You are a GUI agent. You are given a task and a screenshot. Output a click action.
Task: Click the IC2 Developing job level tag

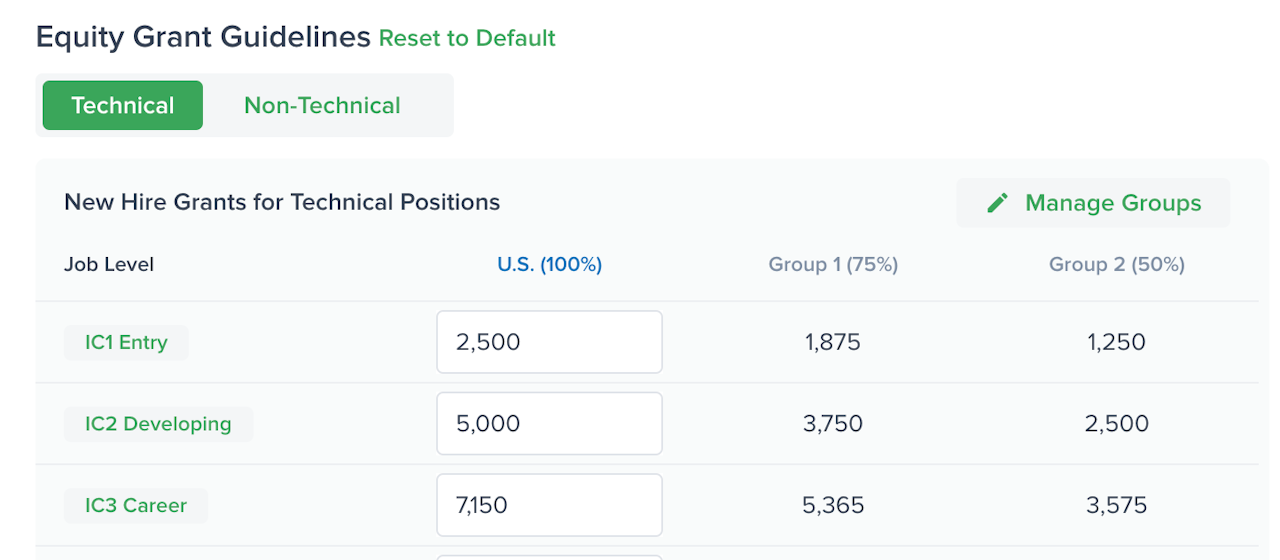(158, 423)
